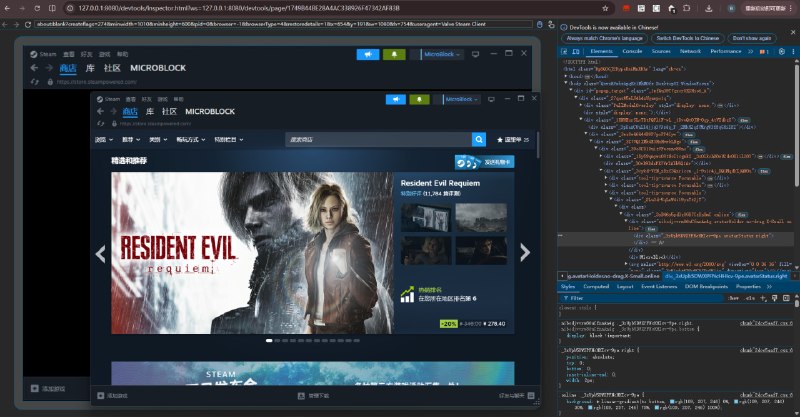
Task: Click the 'Don't show again' button
Action: click(x=752, y=38)
